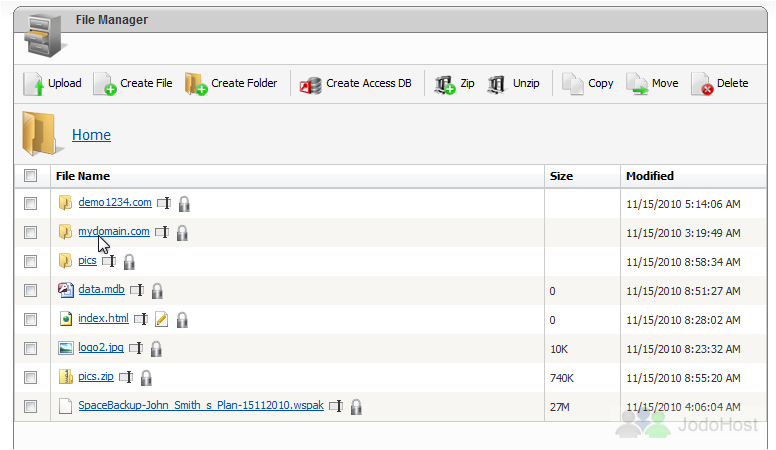Tick the checkbox for logo2.jpg
The height and width of the screenshot is (450, 776).
coord(31,349)
